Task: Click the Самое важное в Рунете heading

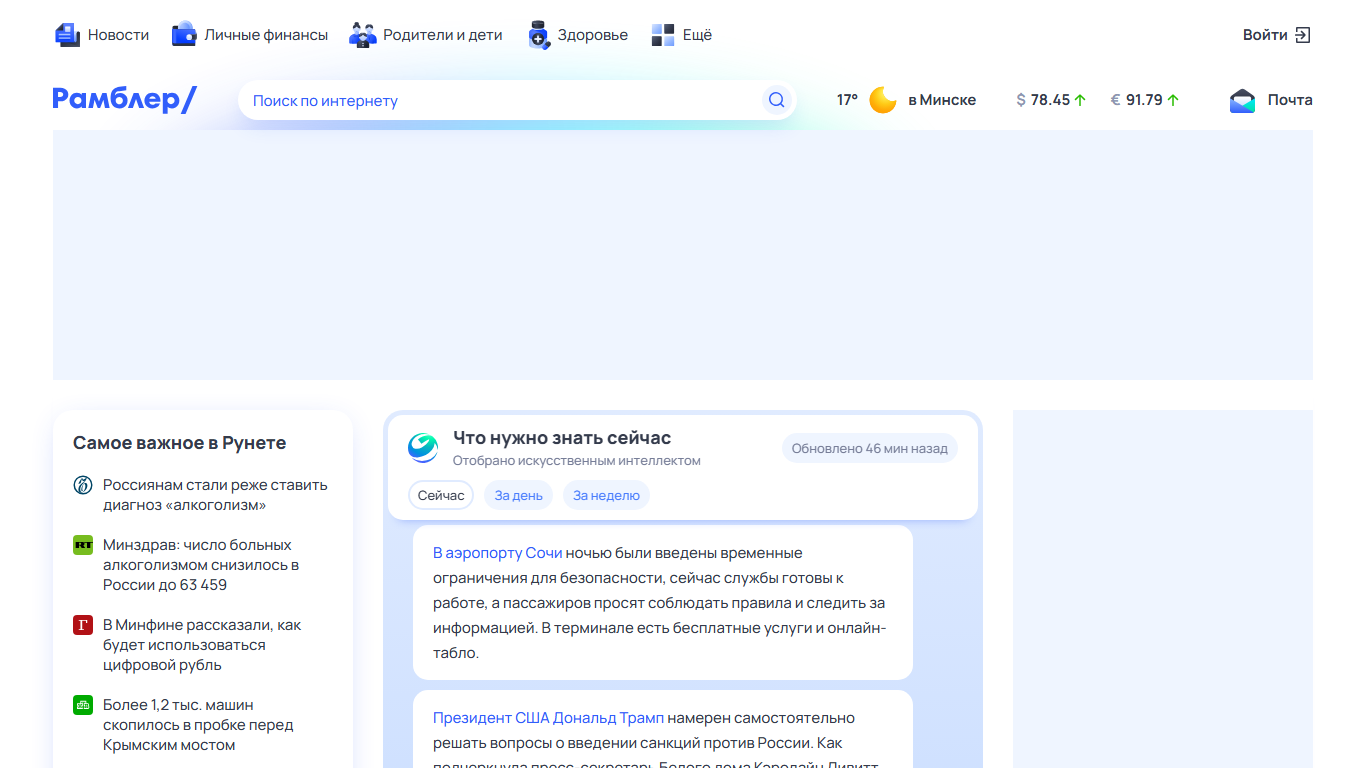Action: click(x=179, y=443)
